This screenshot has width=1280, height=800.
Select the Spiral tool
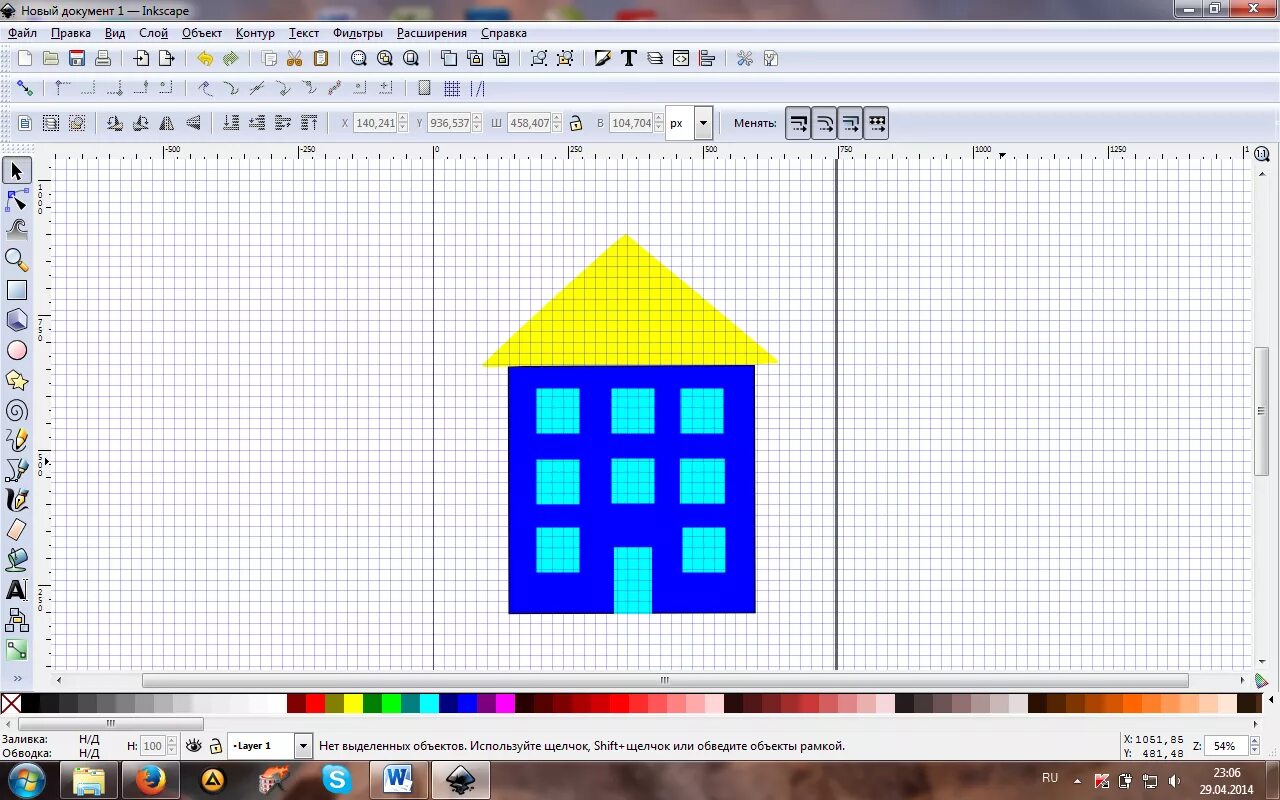click(17, 410)
